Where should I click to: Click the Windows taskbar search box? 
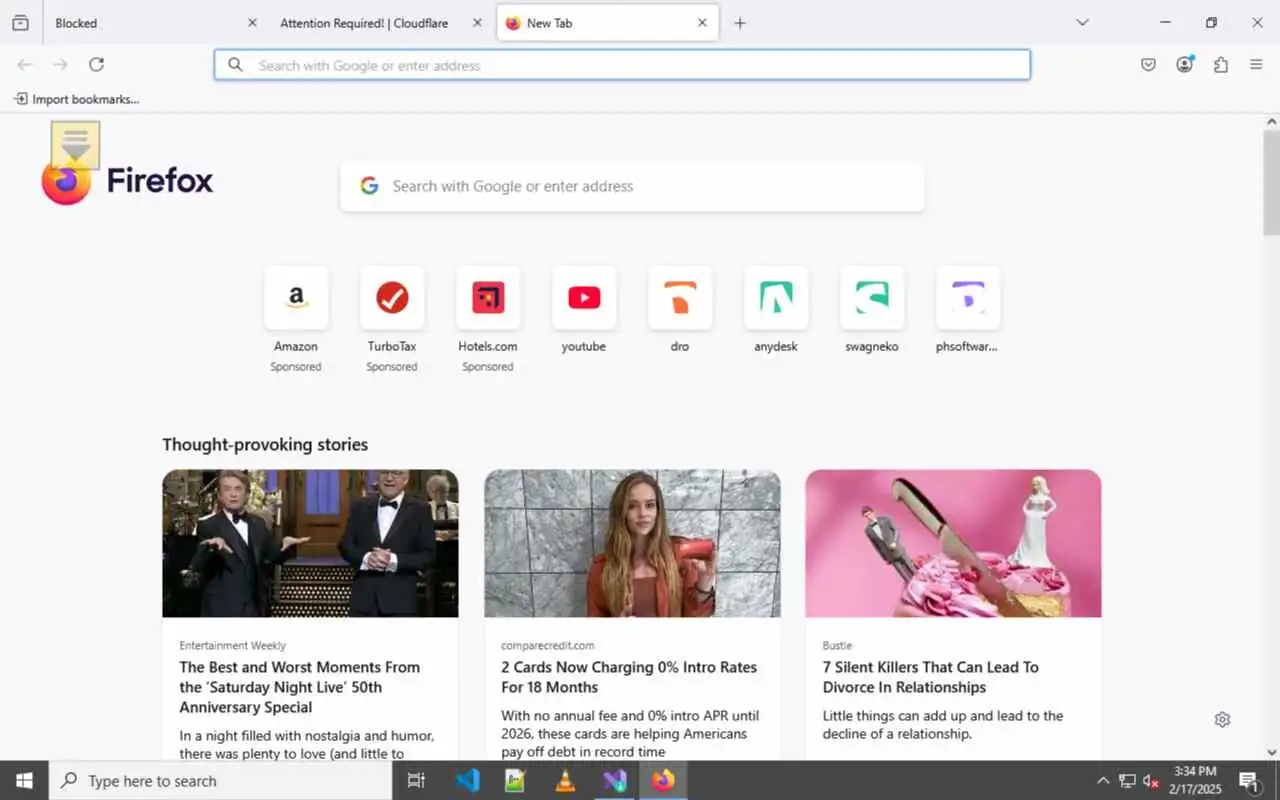(220, 781)
